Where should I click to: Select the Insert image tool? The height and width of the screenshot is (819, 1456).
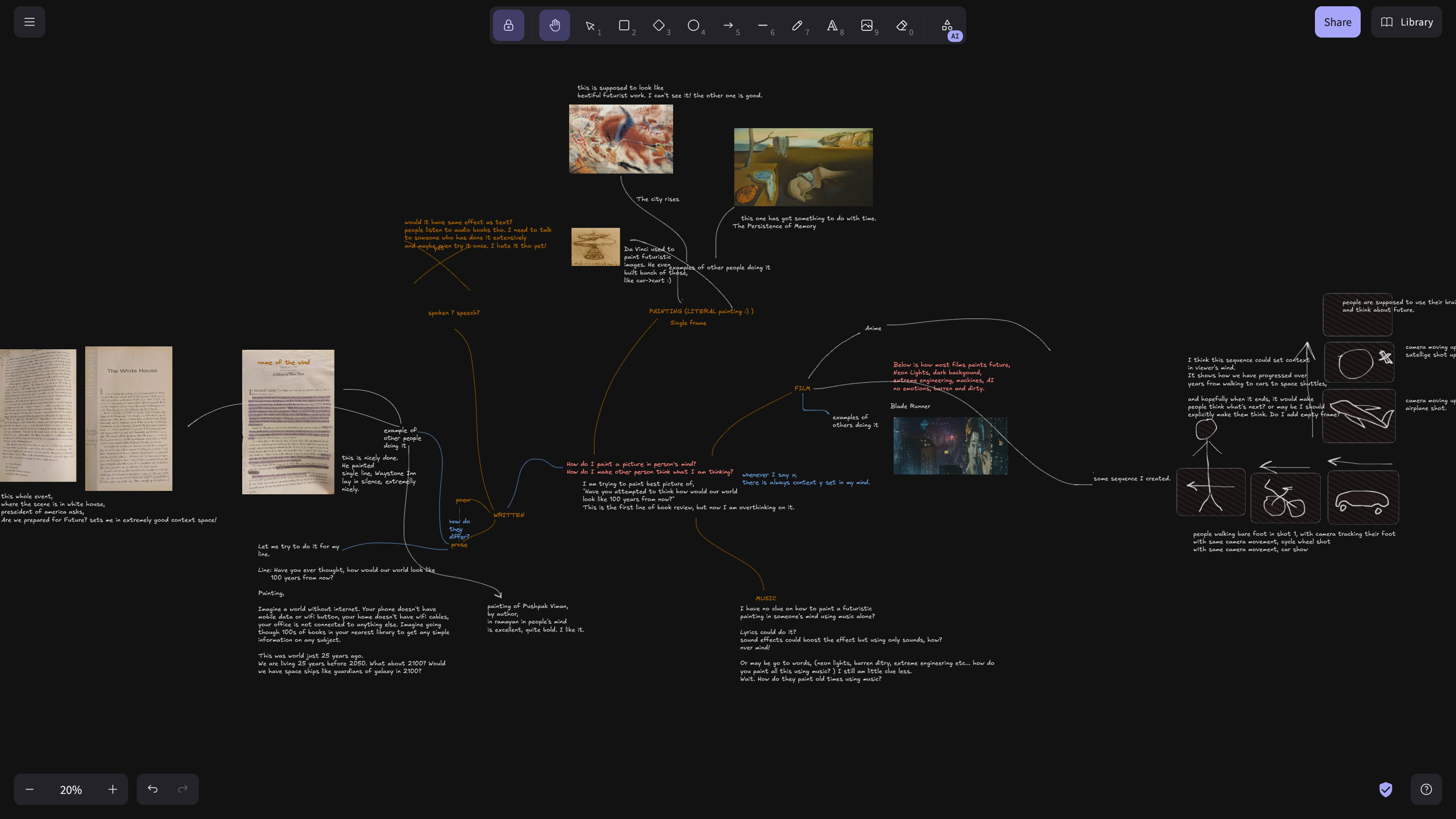point(867,26)
